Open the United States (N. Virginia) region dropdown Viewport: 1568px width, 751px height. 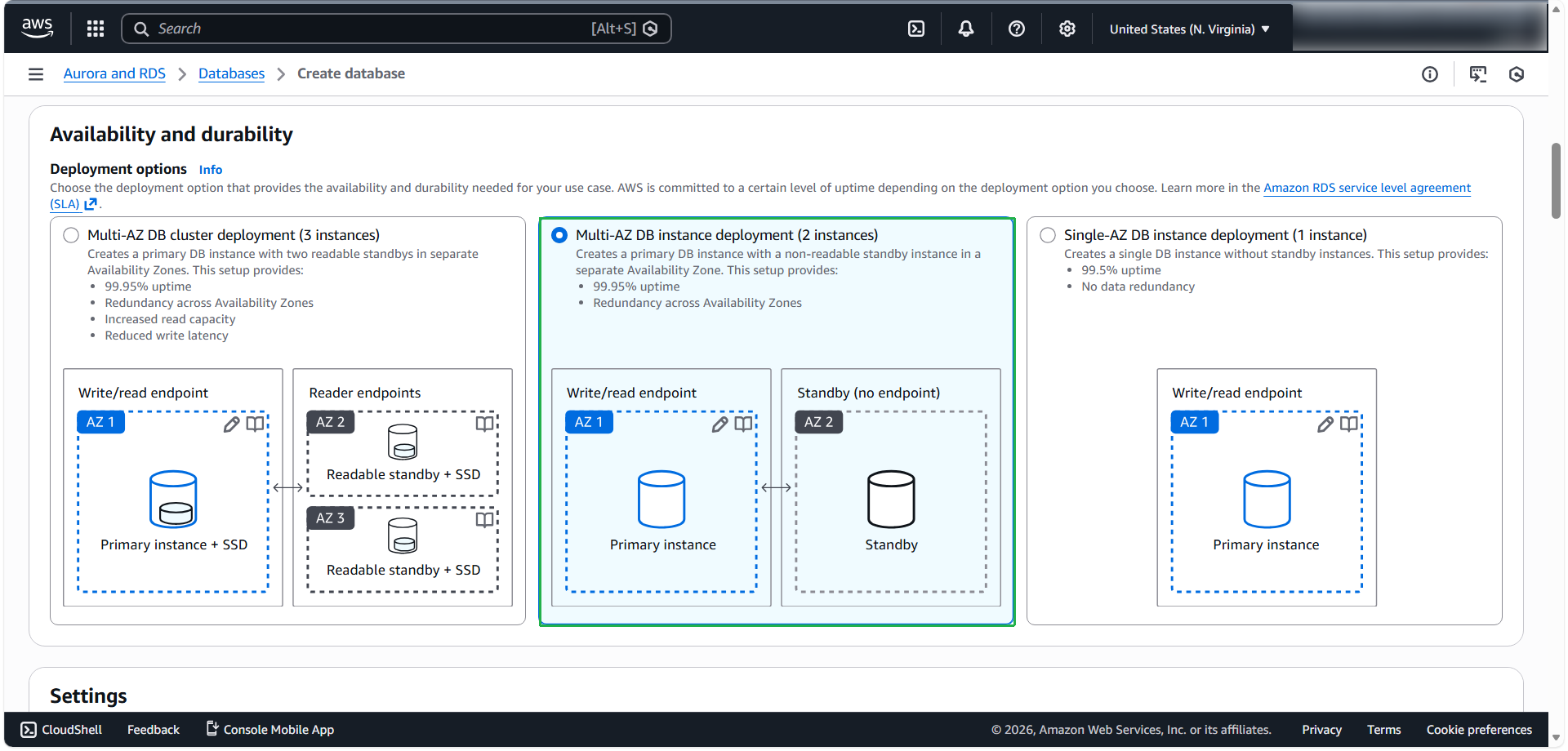(1190, 29)
